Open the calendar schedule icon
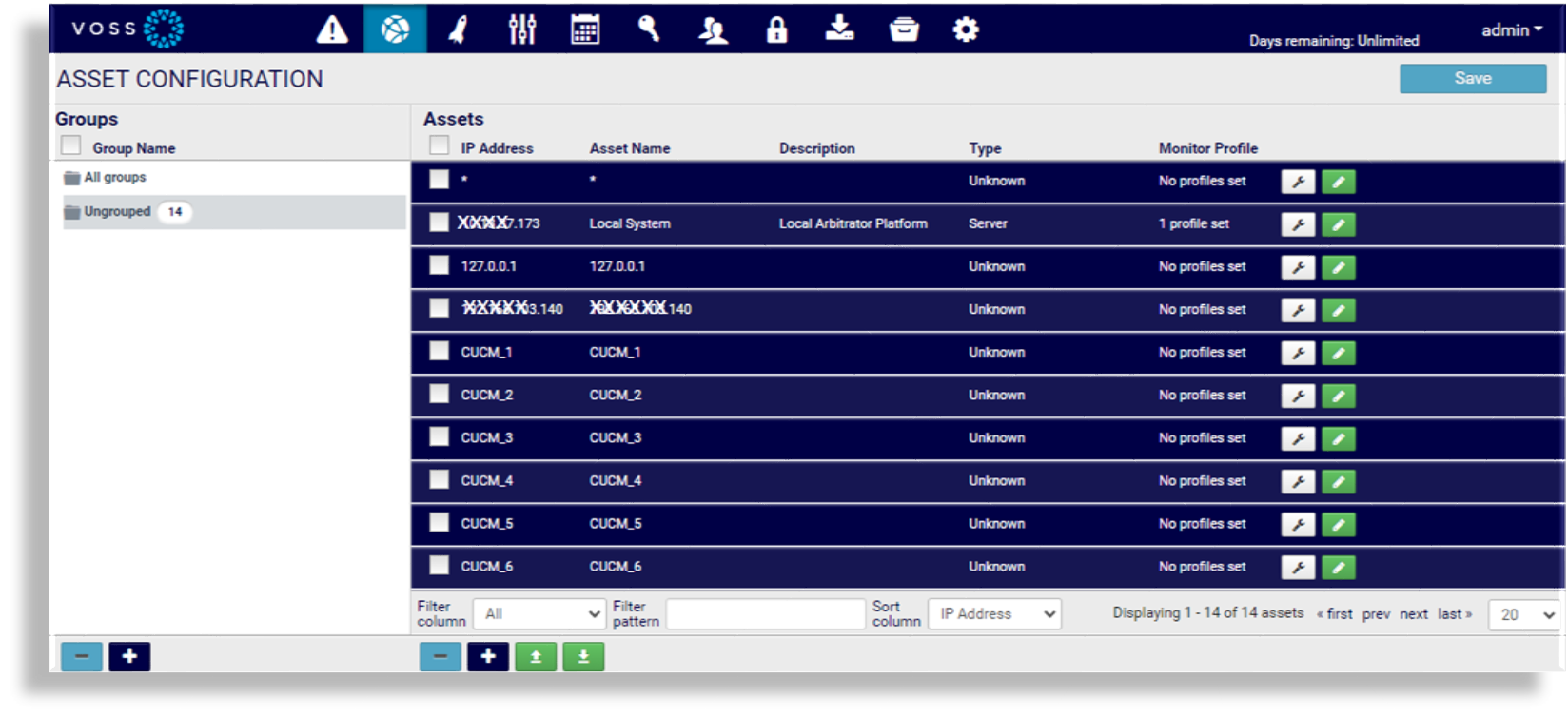The image size is (1568, 716). [585, 29]
